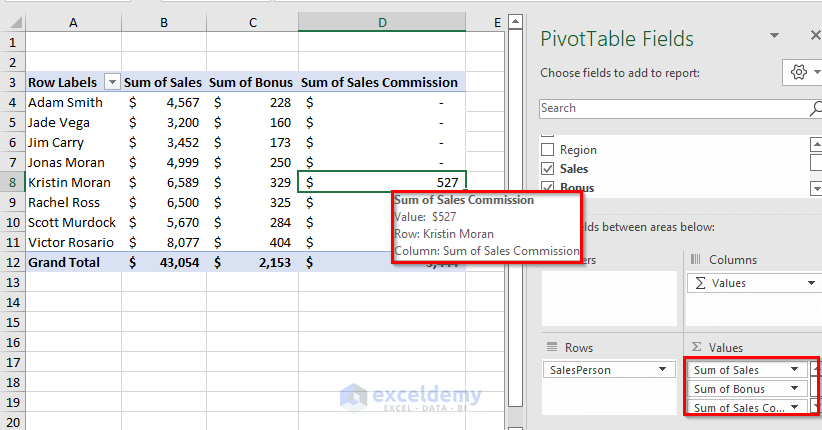The width and height of the screenshot is (822, 430).
Task: Open the Values dropdown in Columns area
Action: 810,283
